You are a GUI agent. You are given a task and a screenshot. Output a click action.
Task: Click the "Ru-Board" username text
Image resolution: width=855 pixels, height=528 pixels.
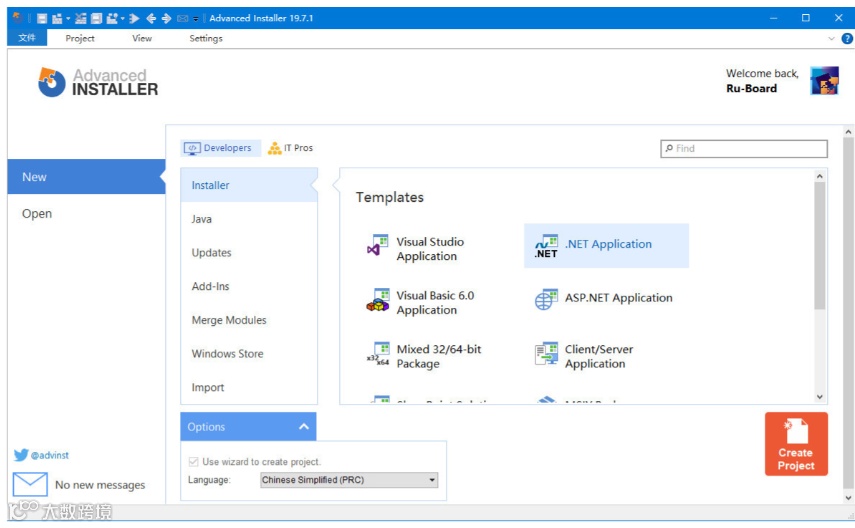[751, 88]
